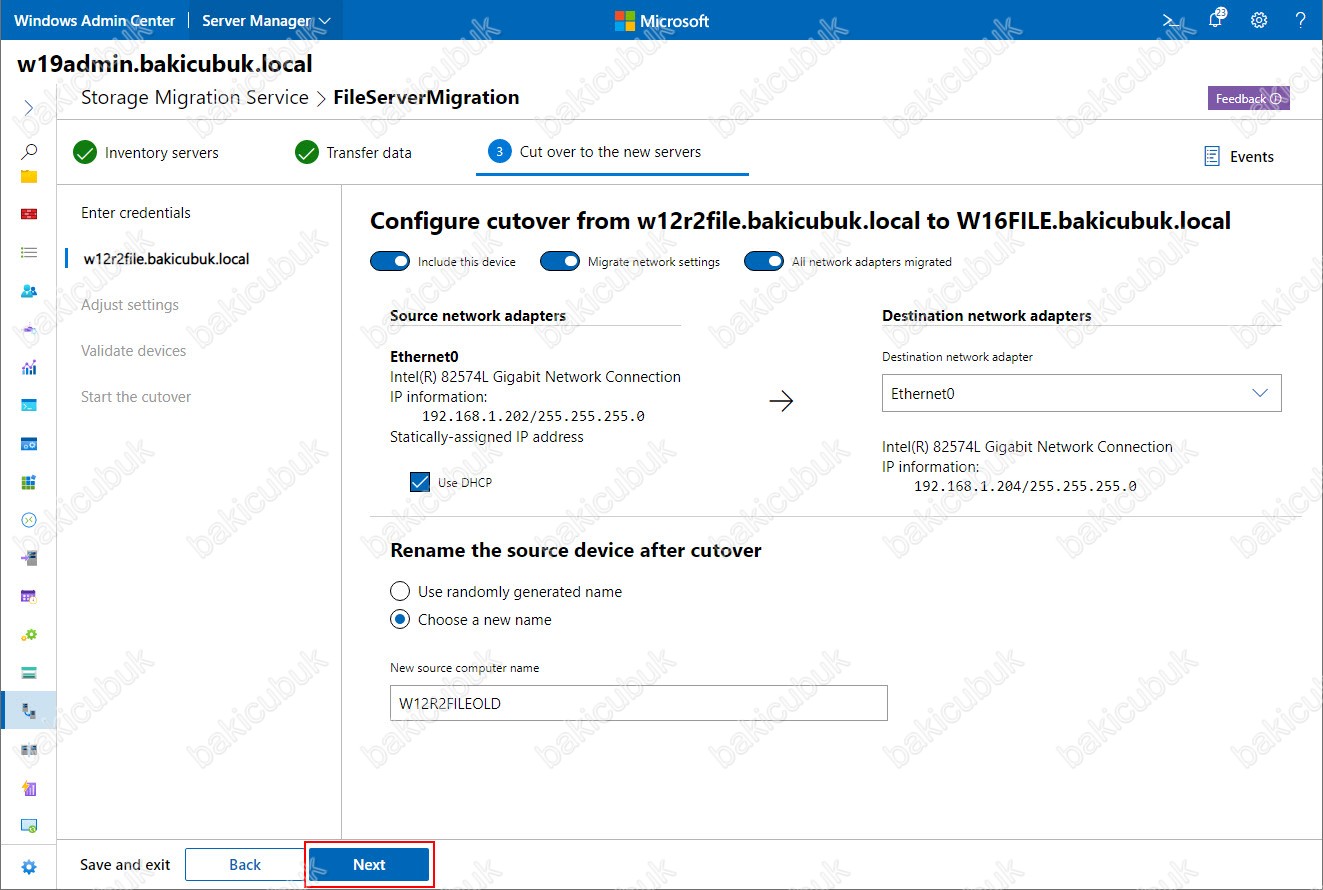Screen dimensions: 1323x890
Task: Select Use randomly generated name option
Action: click(x=400, y=592)
